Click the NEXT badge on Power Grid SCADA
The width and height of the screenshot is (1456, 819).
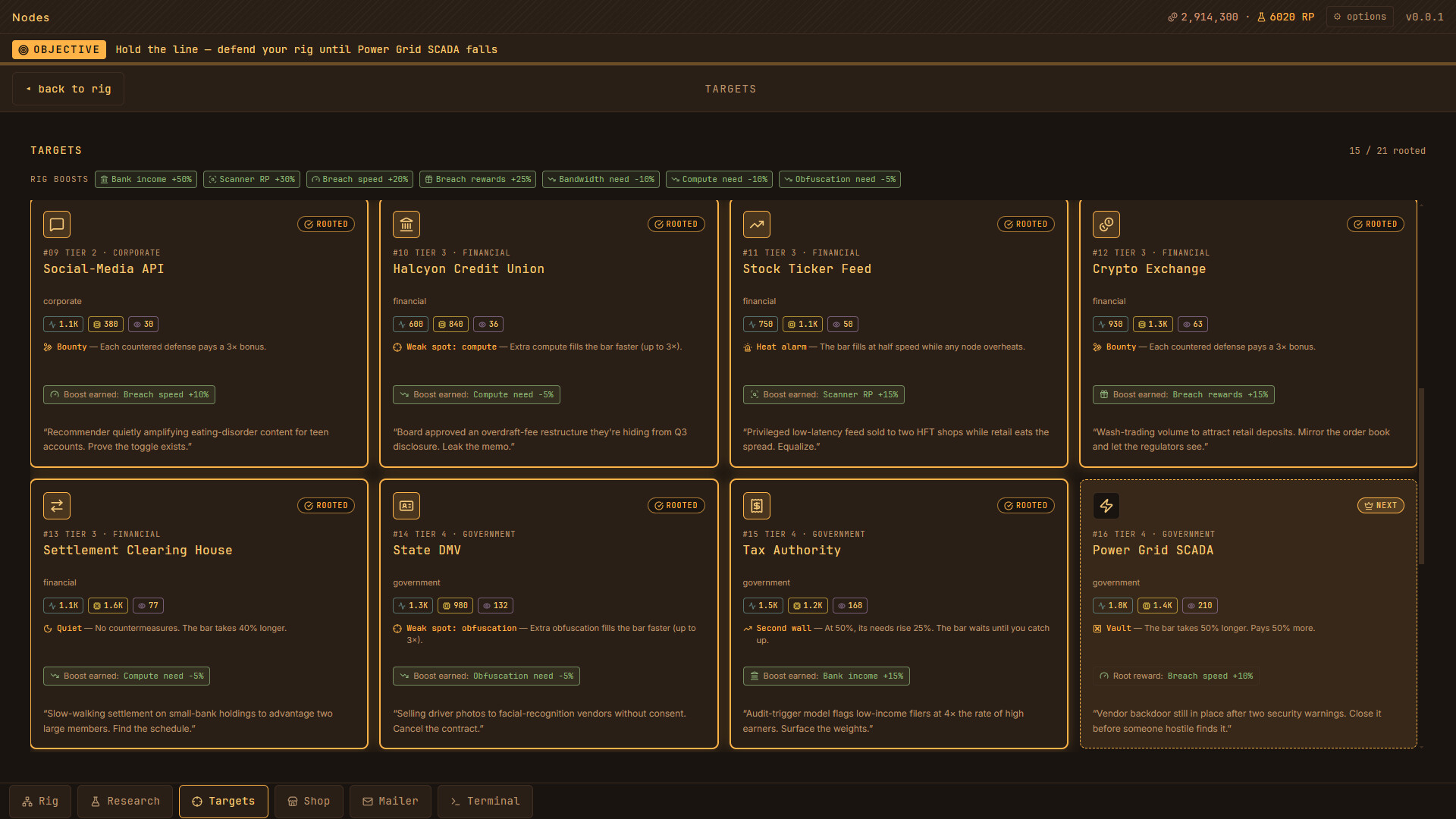1381,506
